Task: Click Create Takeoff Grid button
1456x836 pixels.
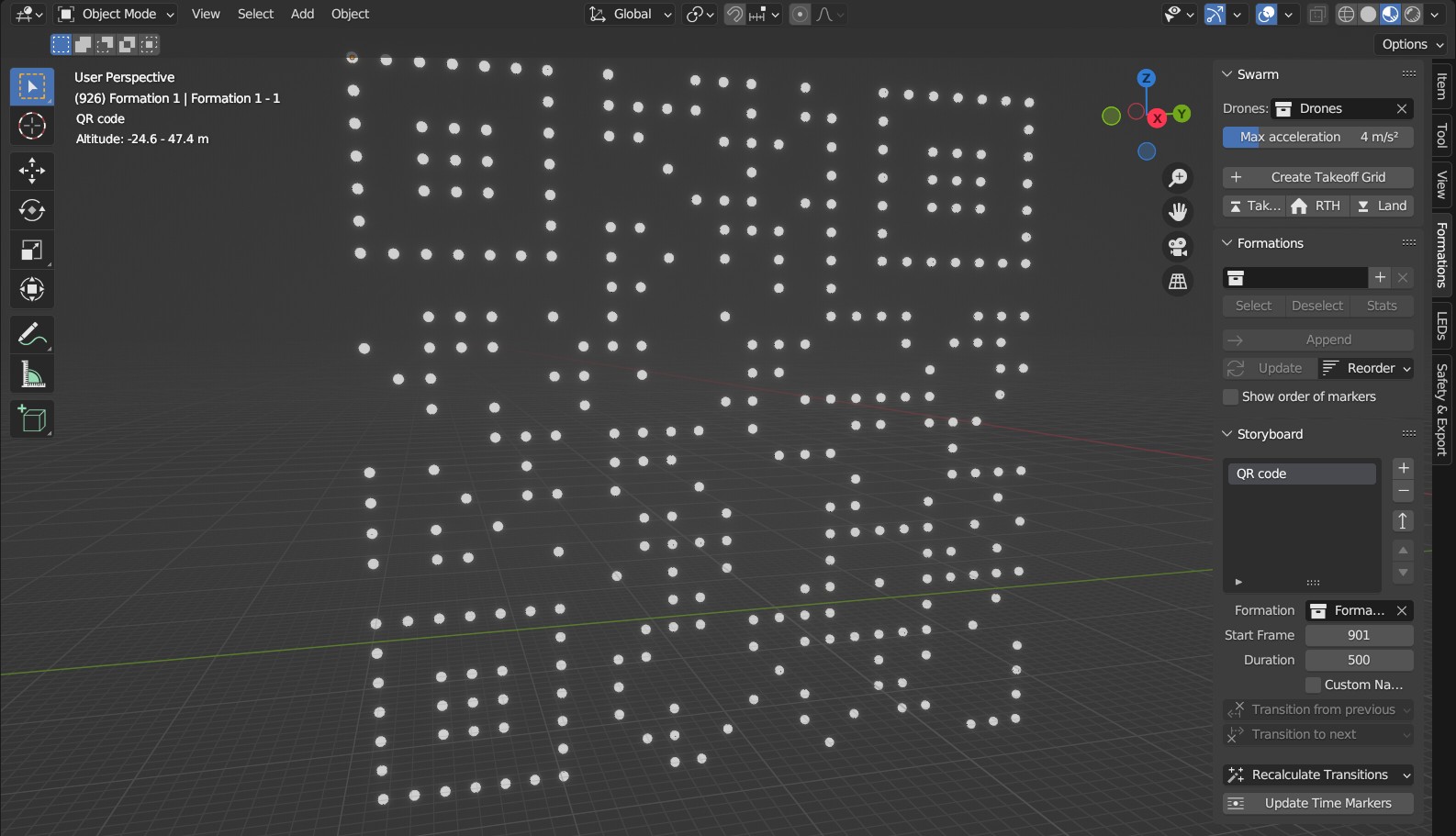Action: point(1318,177)
